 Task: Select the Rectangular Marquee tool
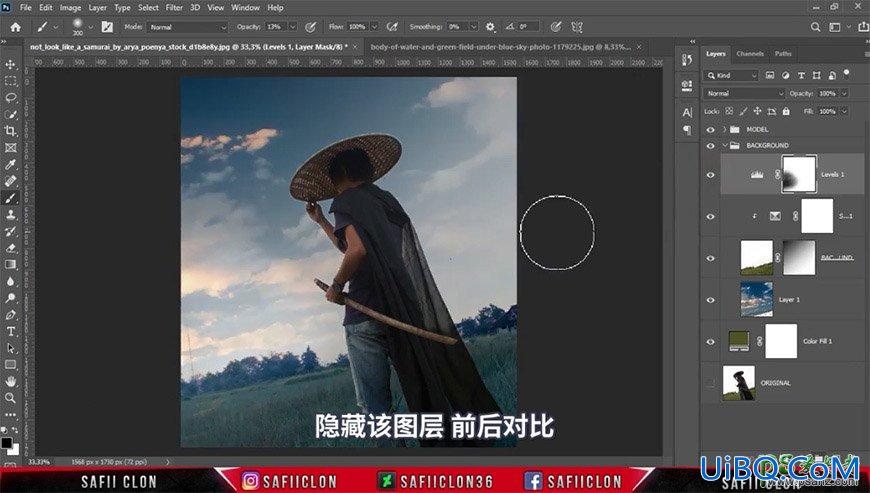[x=11, y=81]
